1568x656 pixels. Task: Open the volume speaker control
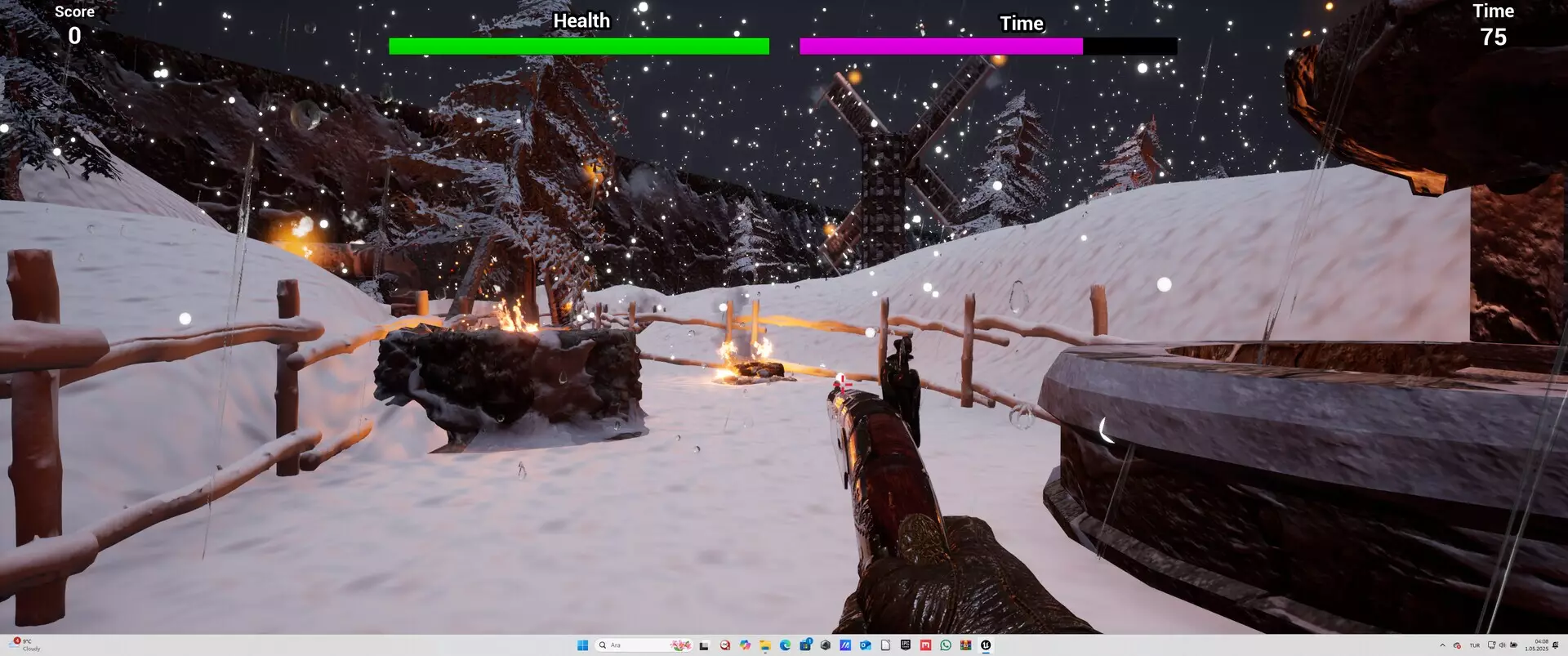click(1502, 645)
